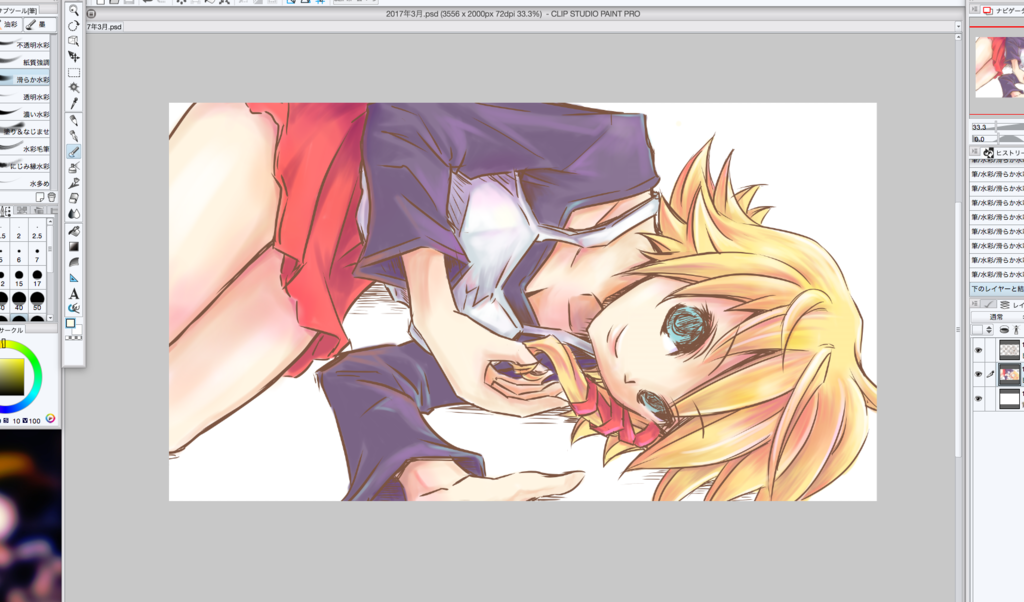Image resolution: width=1024 pixels, height=602 pixels.
Task: Hide the middle painted layer eye icon
Action: point(978,374)
